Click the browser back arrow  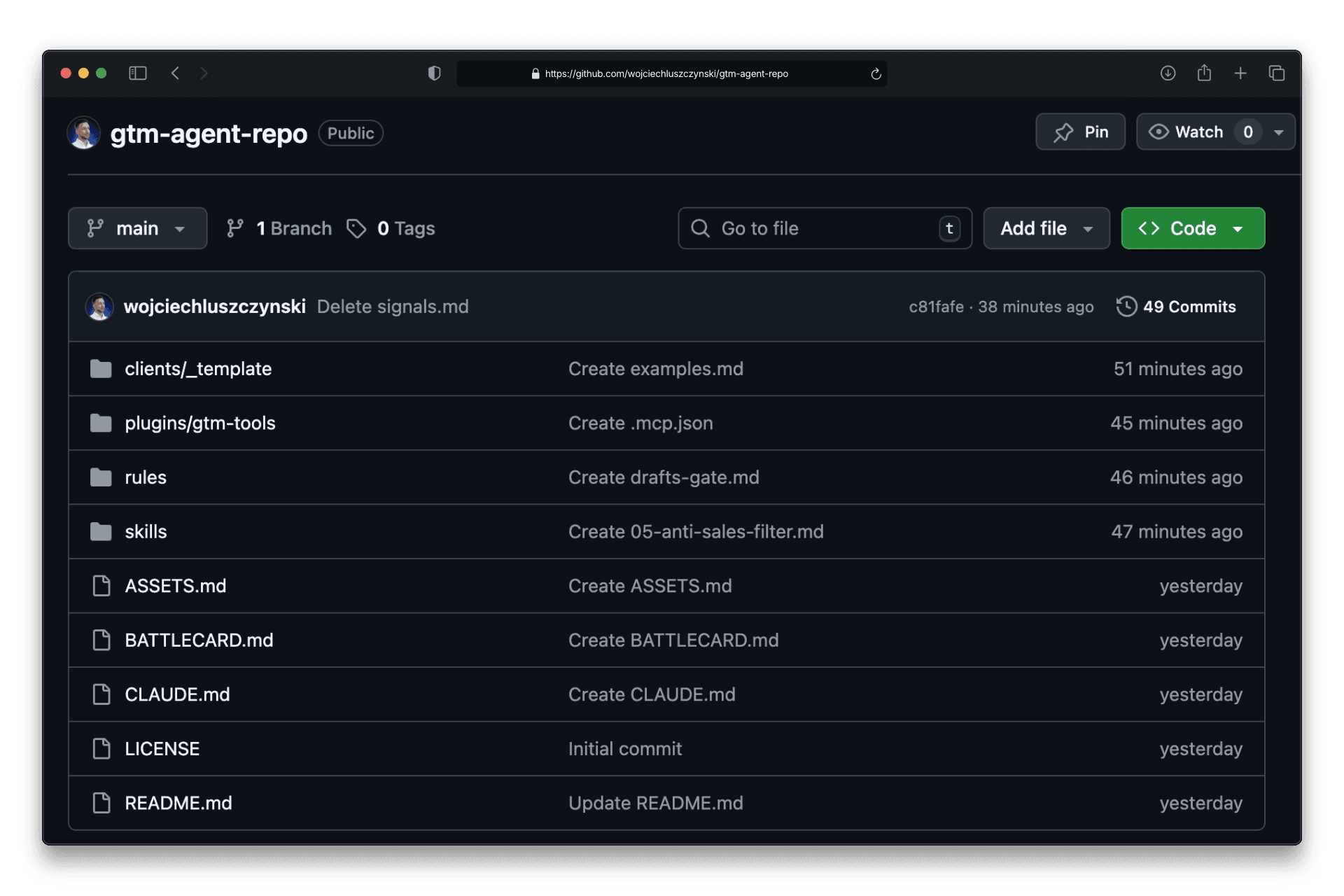(176, 73)
